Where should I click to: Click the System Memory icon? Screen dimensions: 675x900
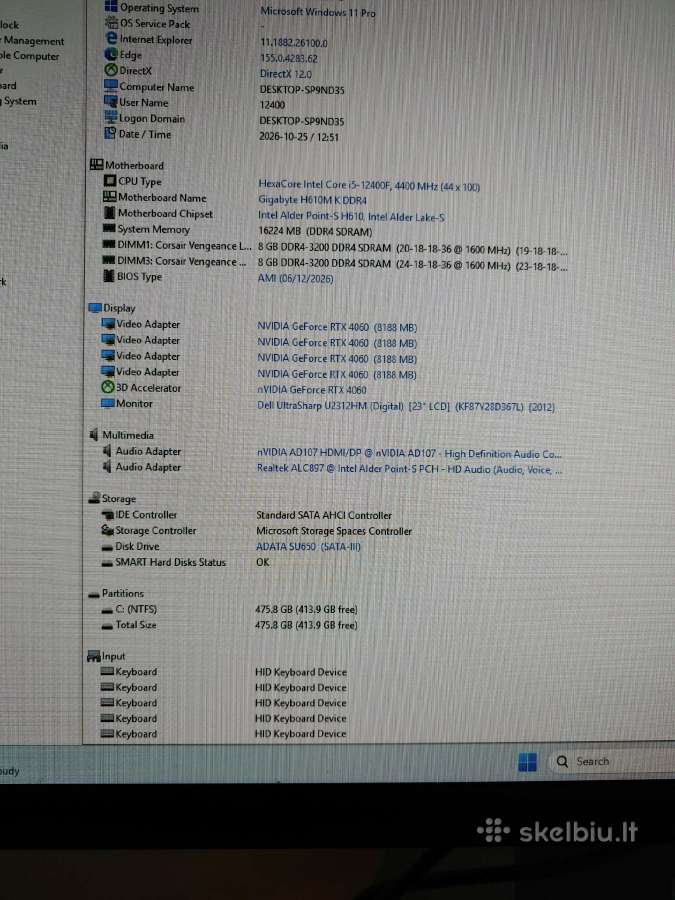(x=109, y=228)
